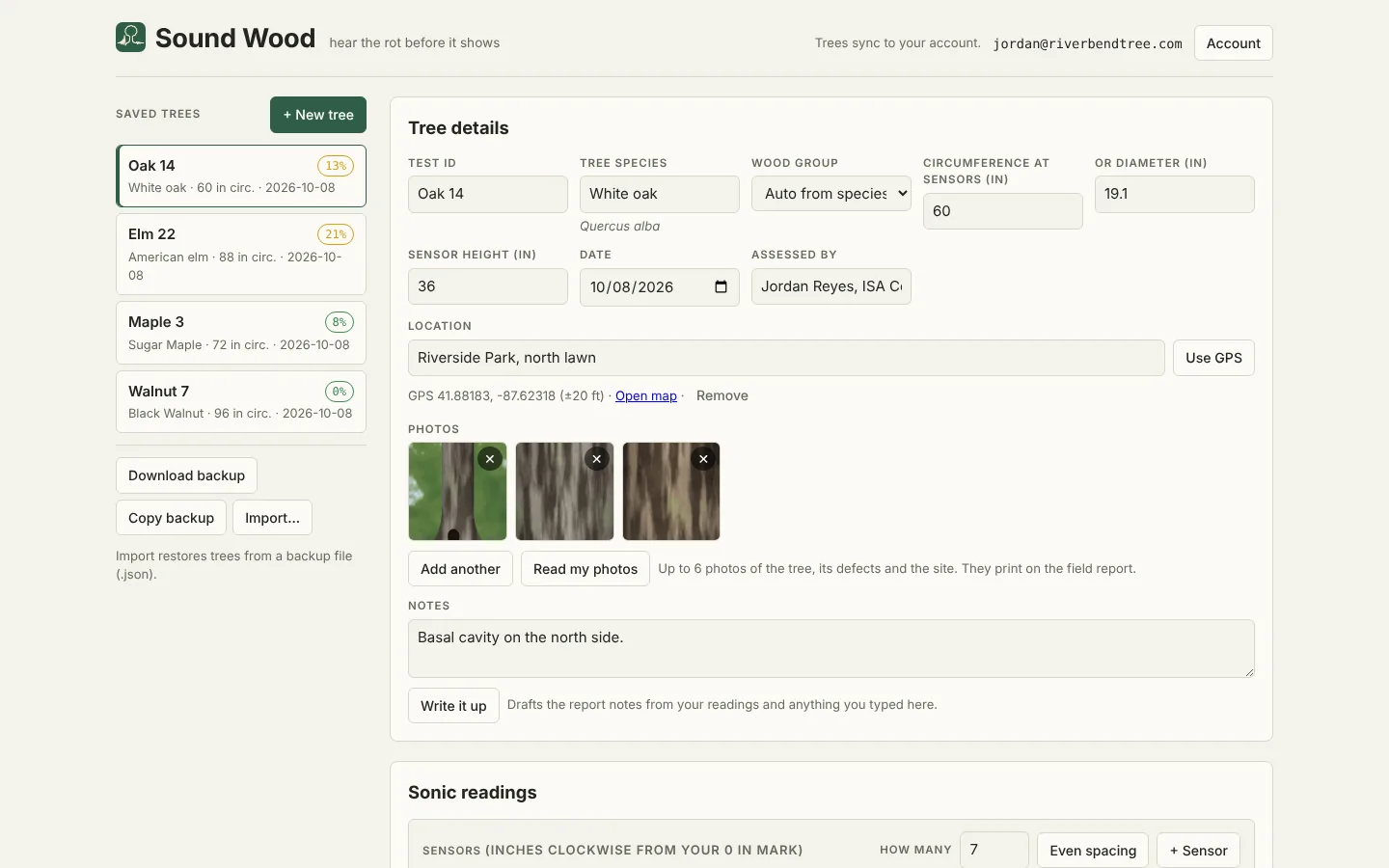This screenshot has height=868, width=1389.
Task: Click the account email jordan@riverbendtree.com
Action: point(1087,43)
